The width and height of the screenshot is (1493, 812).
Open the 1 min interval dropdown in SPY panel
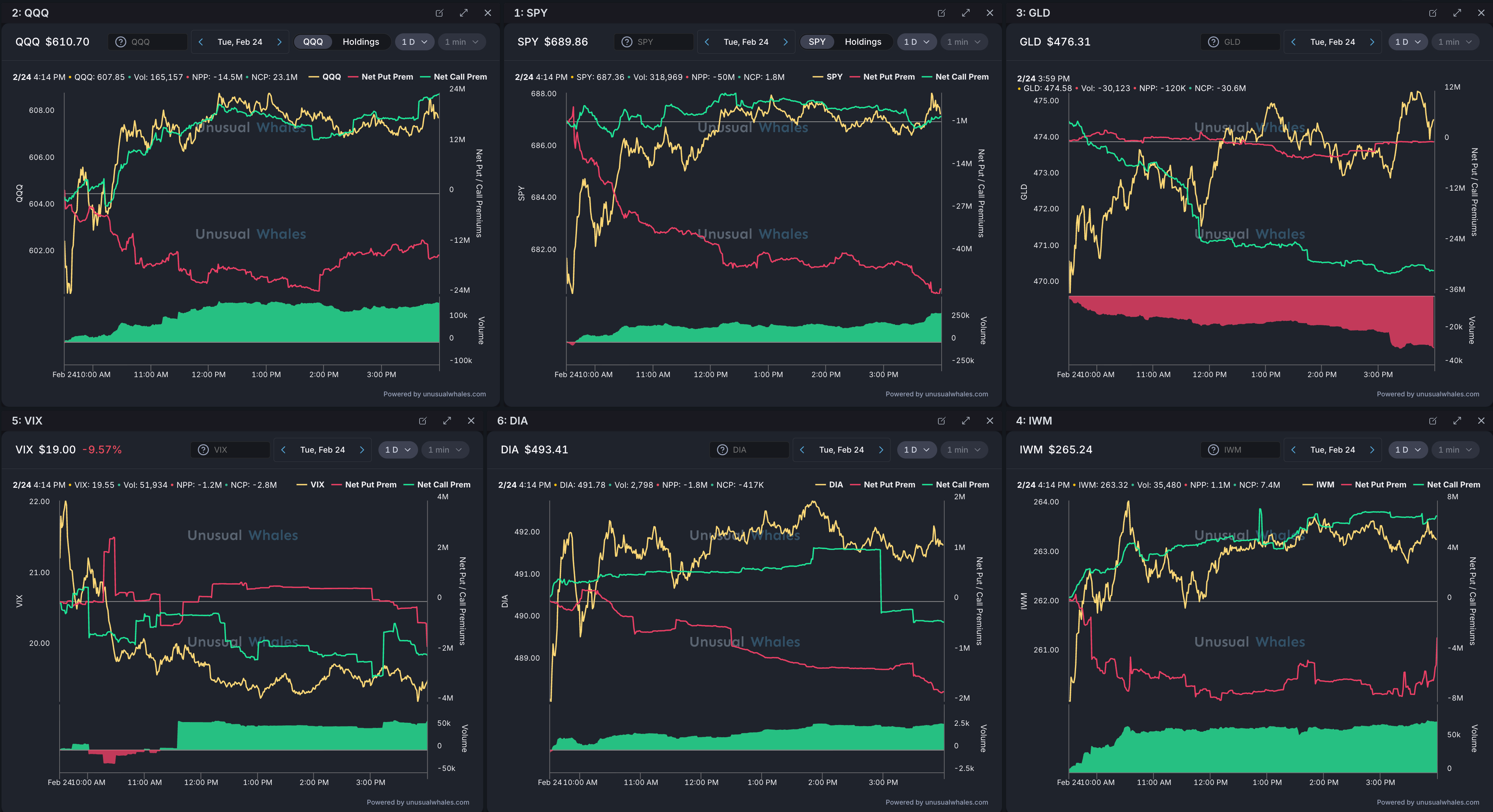point(964,42)
